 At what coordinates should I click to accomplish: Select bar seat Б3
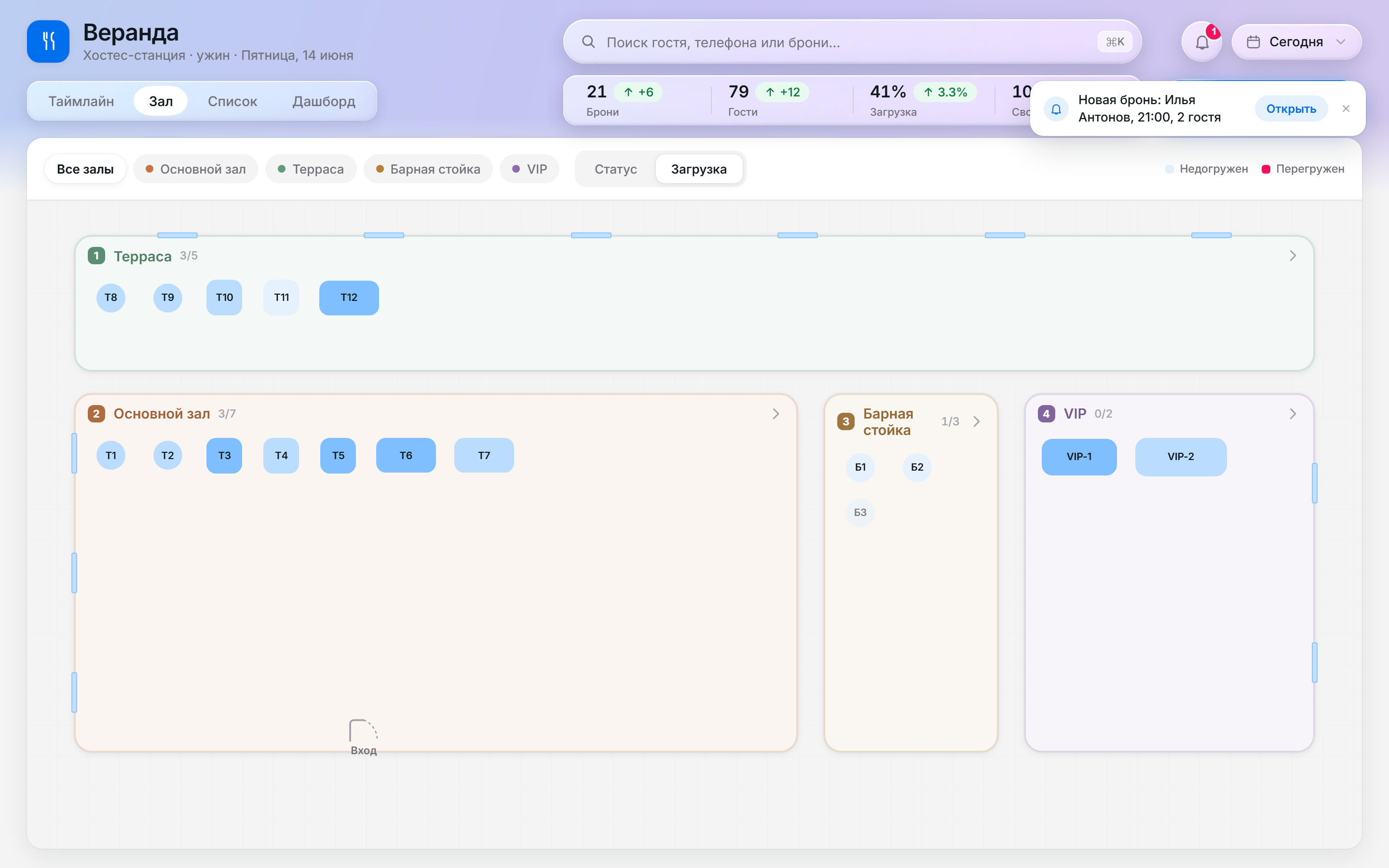[x=860, y=512]
